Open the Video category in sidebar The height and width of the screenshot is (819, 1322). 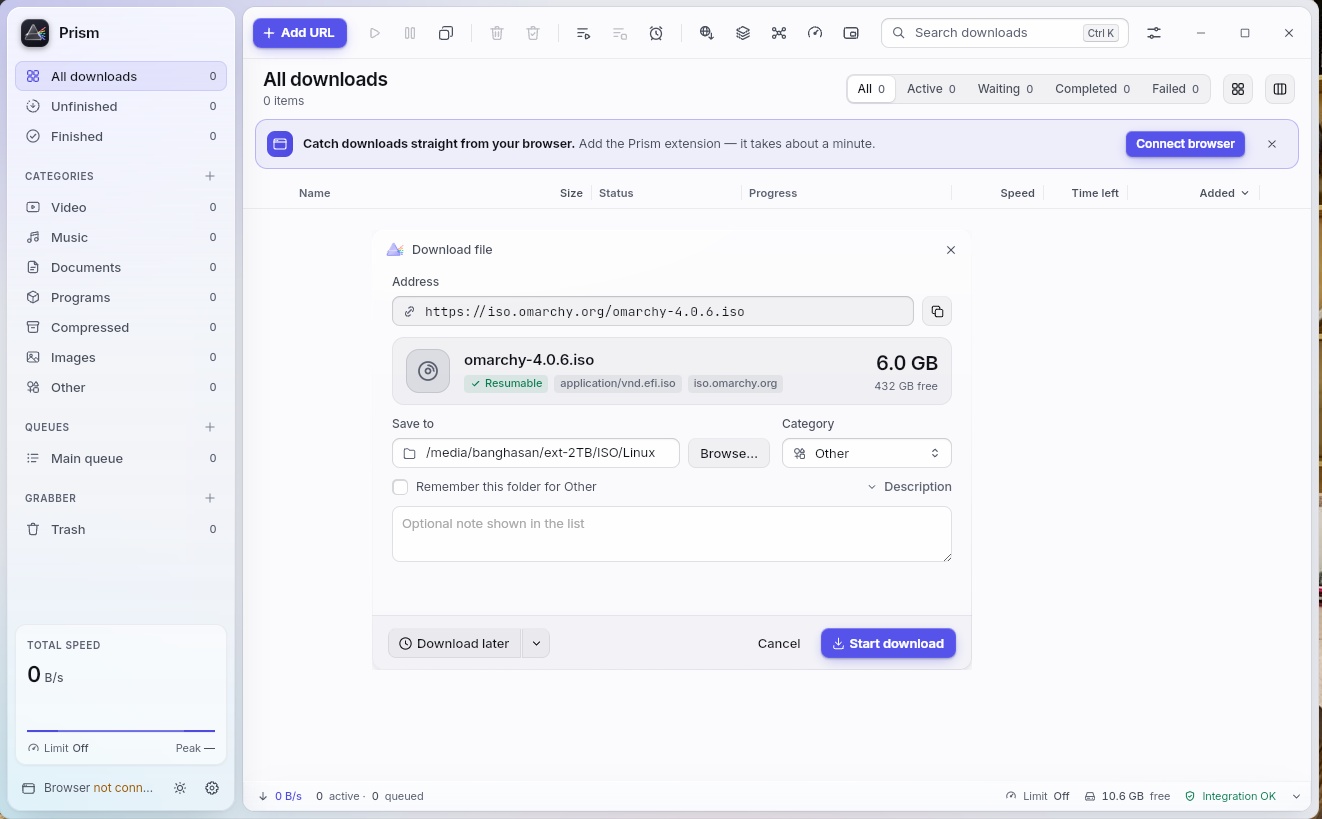121,207
